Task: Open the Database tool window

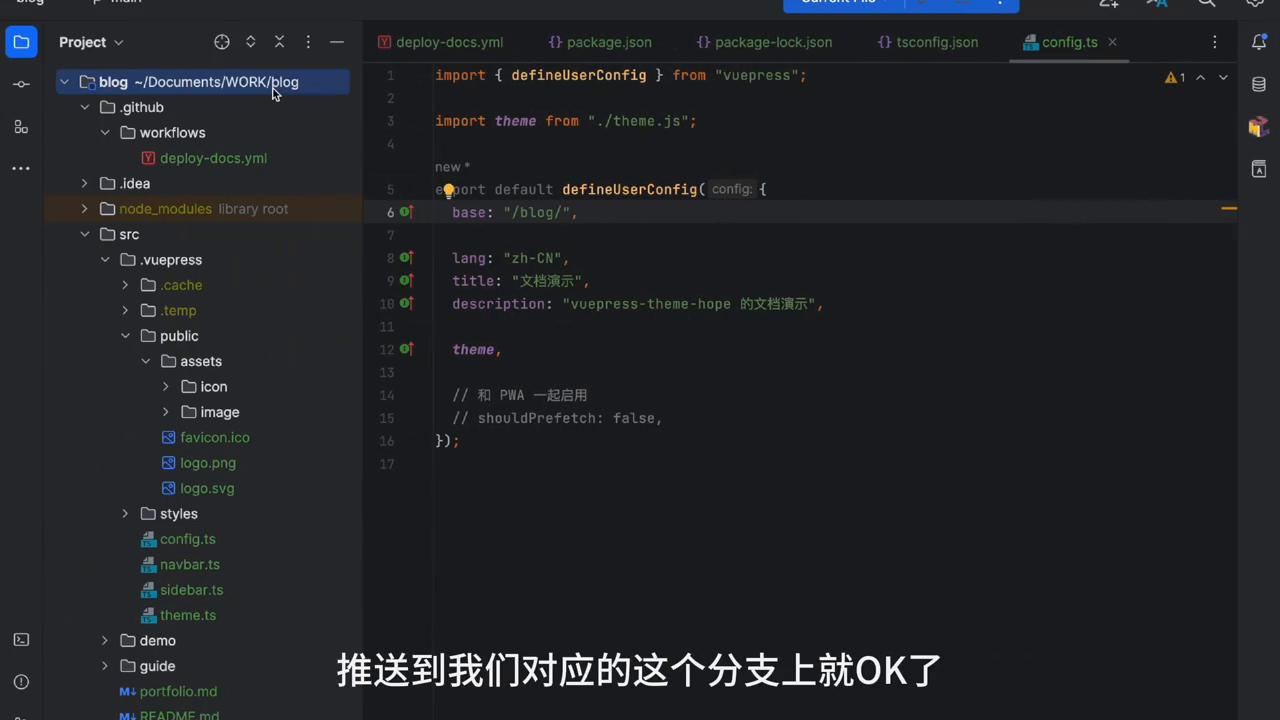Action: [1259, 84]
